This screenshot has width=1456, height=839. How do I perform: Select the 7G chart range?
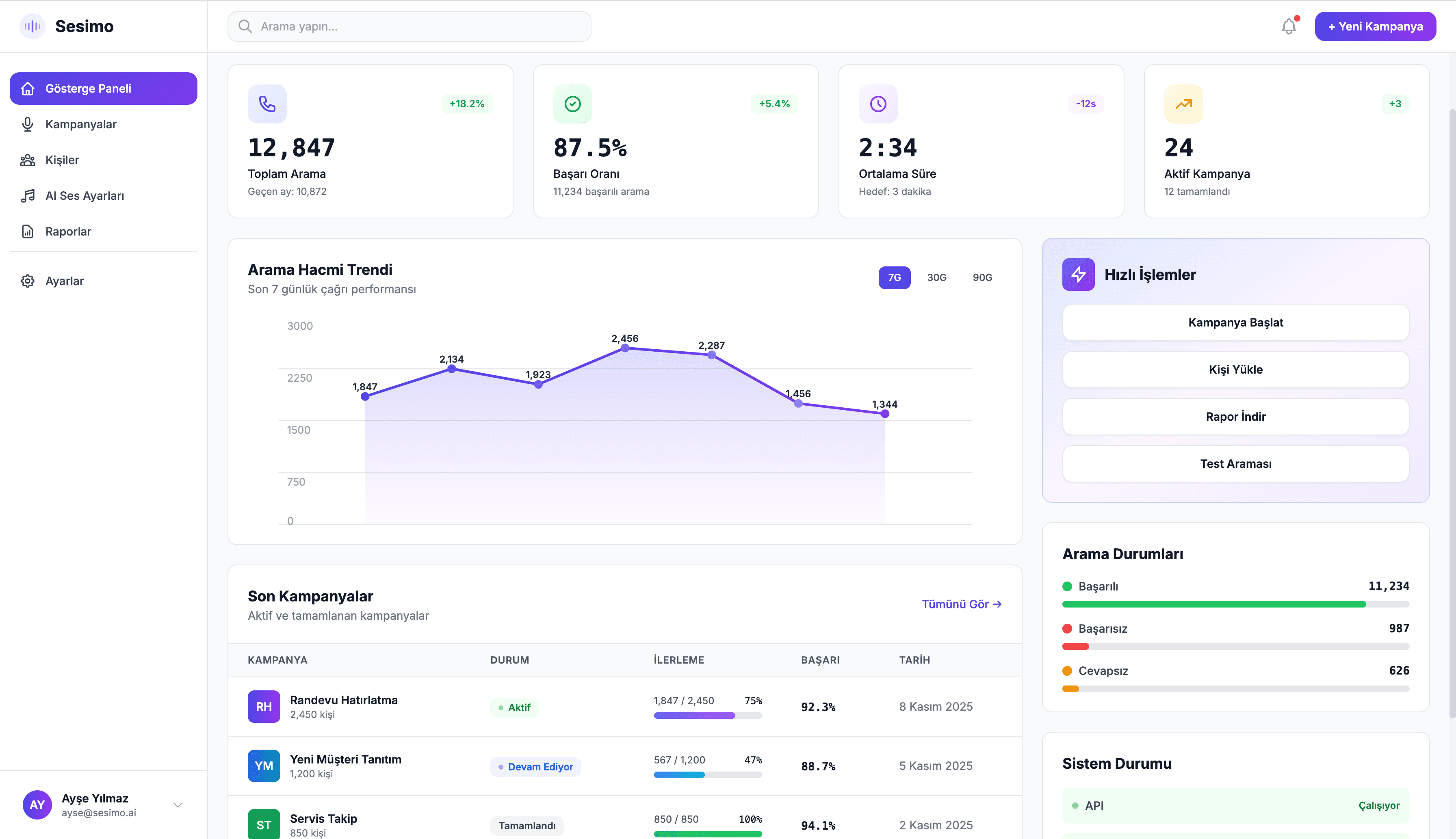tap(894, 277)
